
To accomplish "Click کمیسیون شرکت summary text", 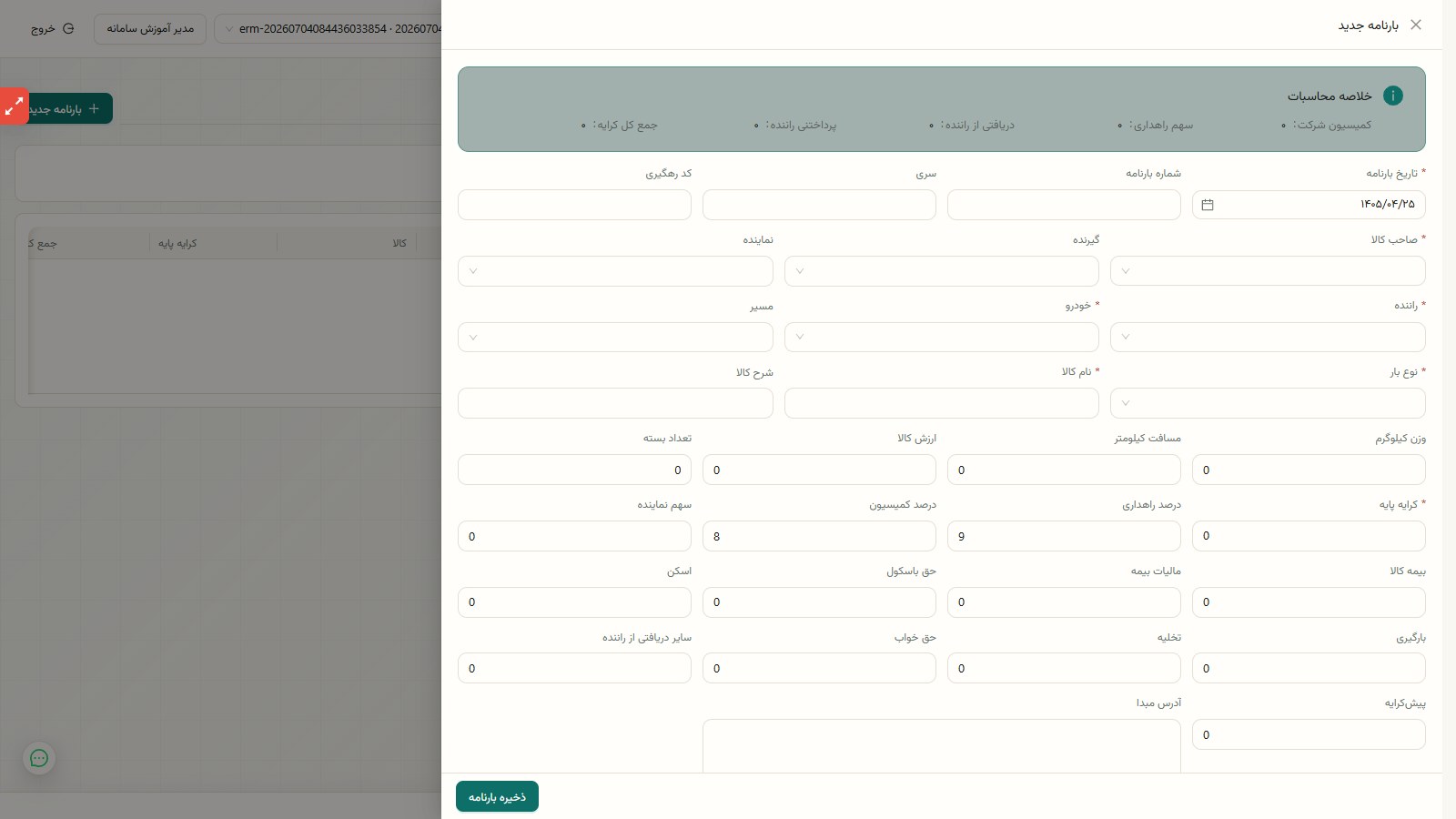I will click(x=1332, y=125).
